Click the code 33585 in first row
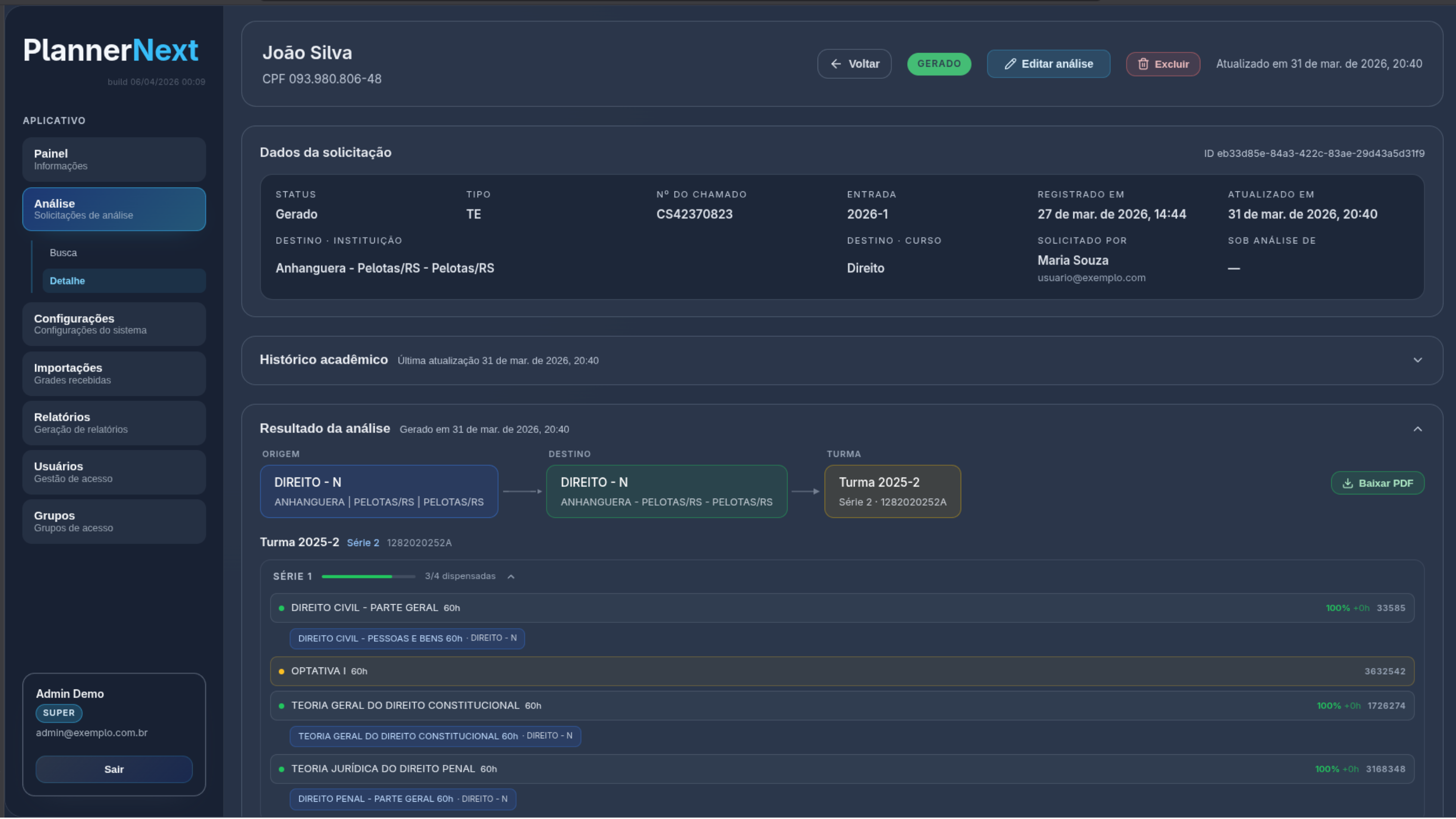The height and width of the screenshot is (819, 1456). [1391, 608]
